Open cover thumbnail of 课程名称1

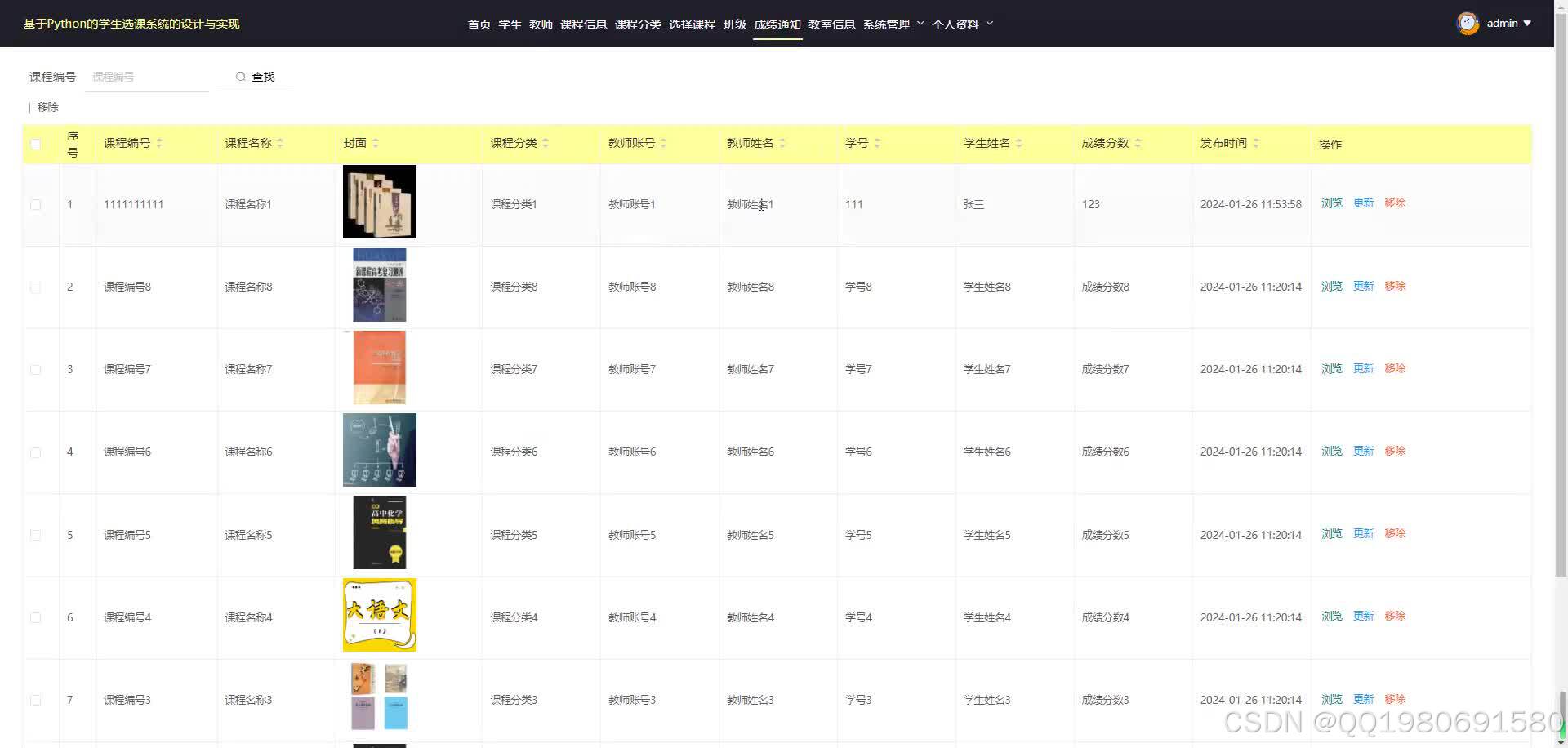[x=380, y=202]
